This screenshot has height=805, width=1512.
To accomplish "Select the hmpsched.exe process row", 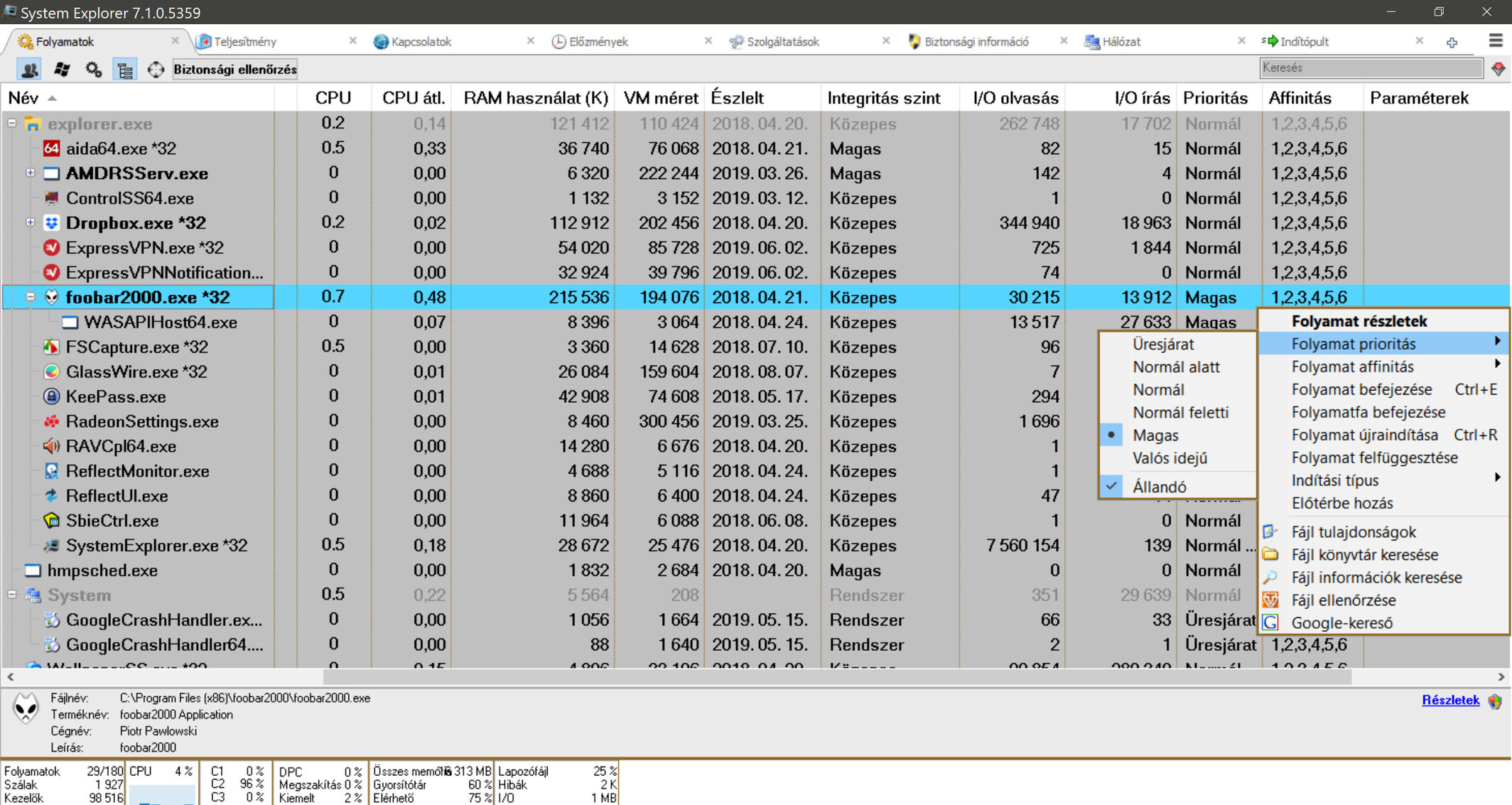I will click(756, 570).
